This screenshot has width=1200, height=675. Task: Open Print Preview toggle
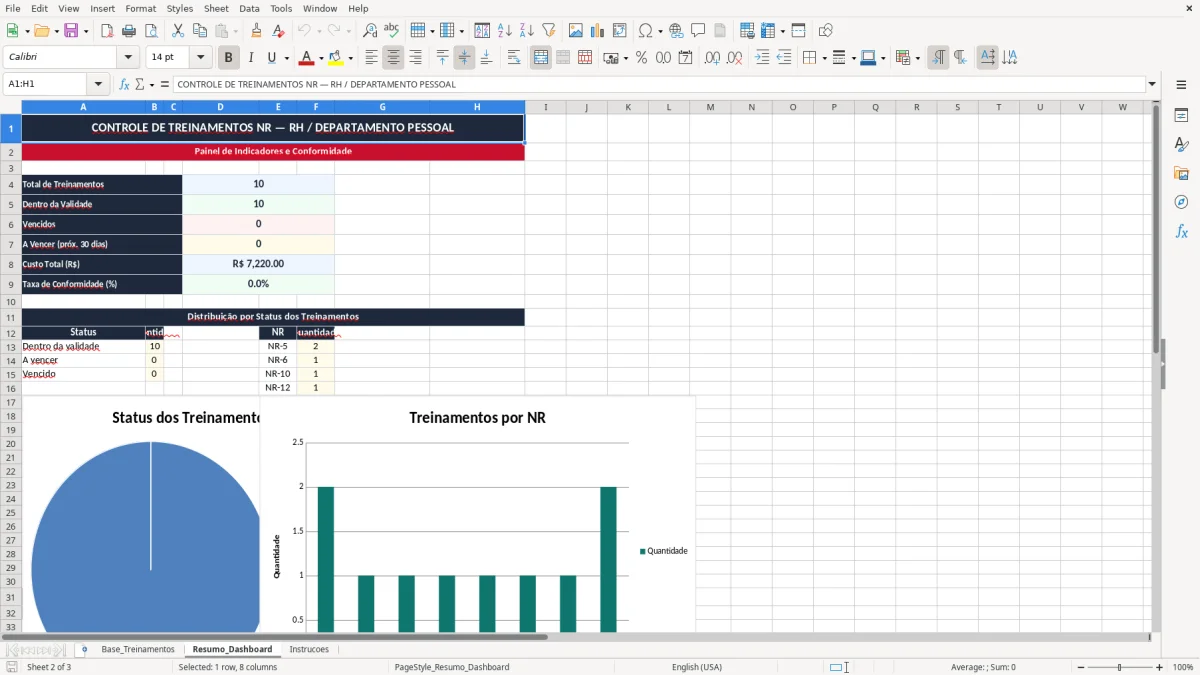tap(150, 31)
